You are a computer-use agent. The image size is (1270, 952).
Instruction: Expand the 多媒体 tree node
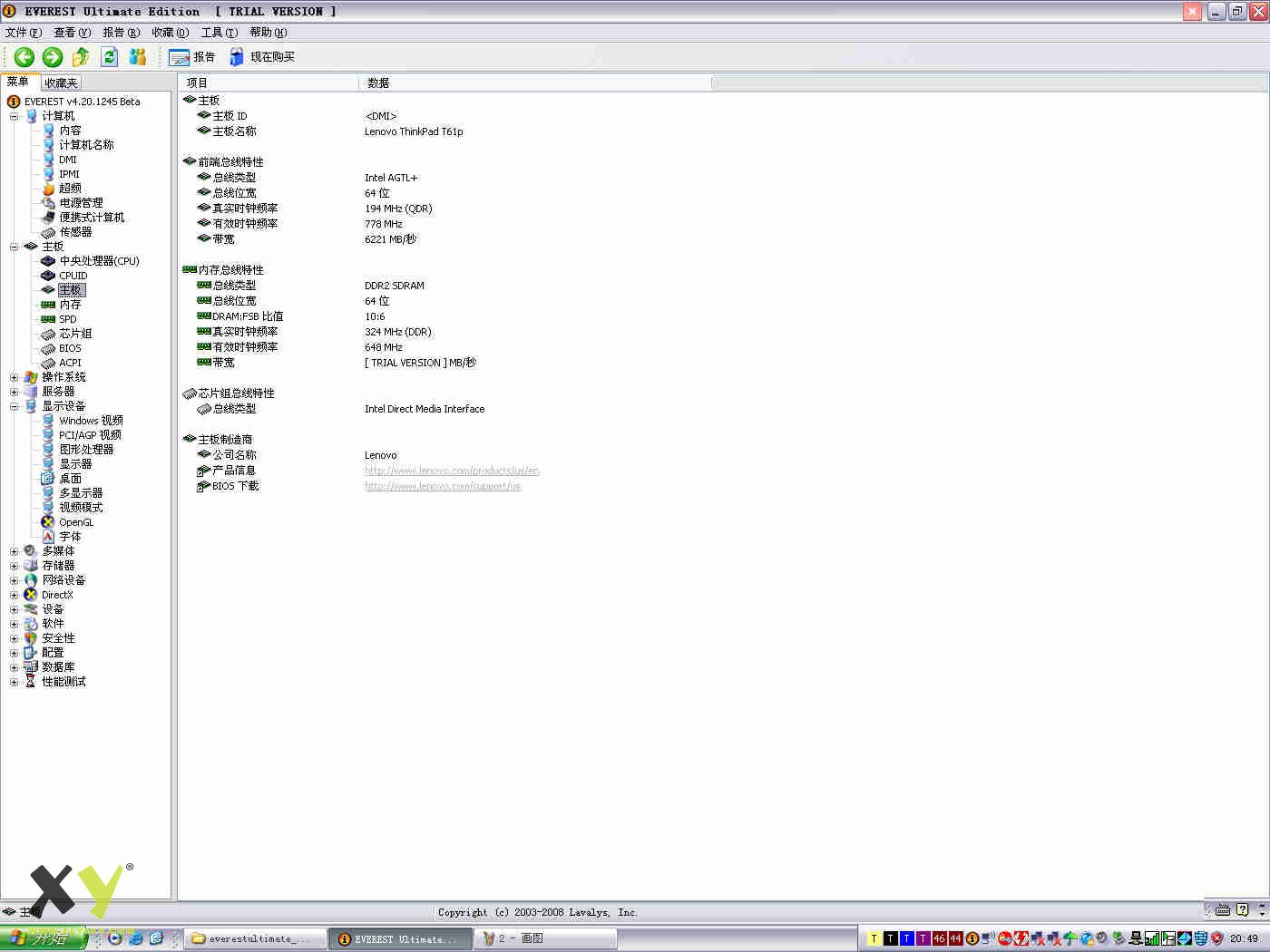click(14, 551)
